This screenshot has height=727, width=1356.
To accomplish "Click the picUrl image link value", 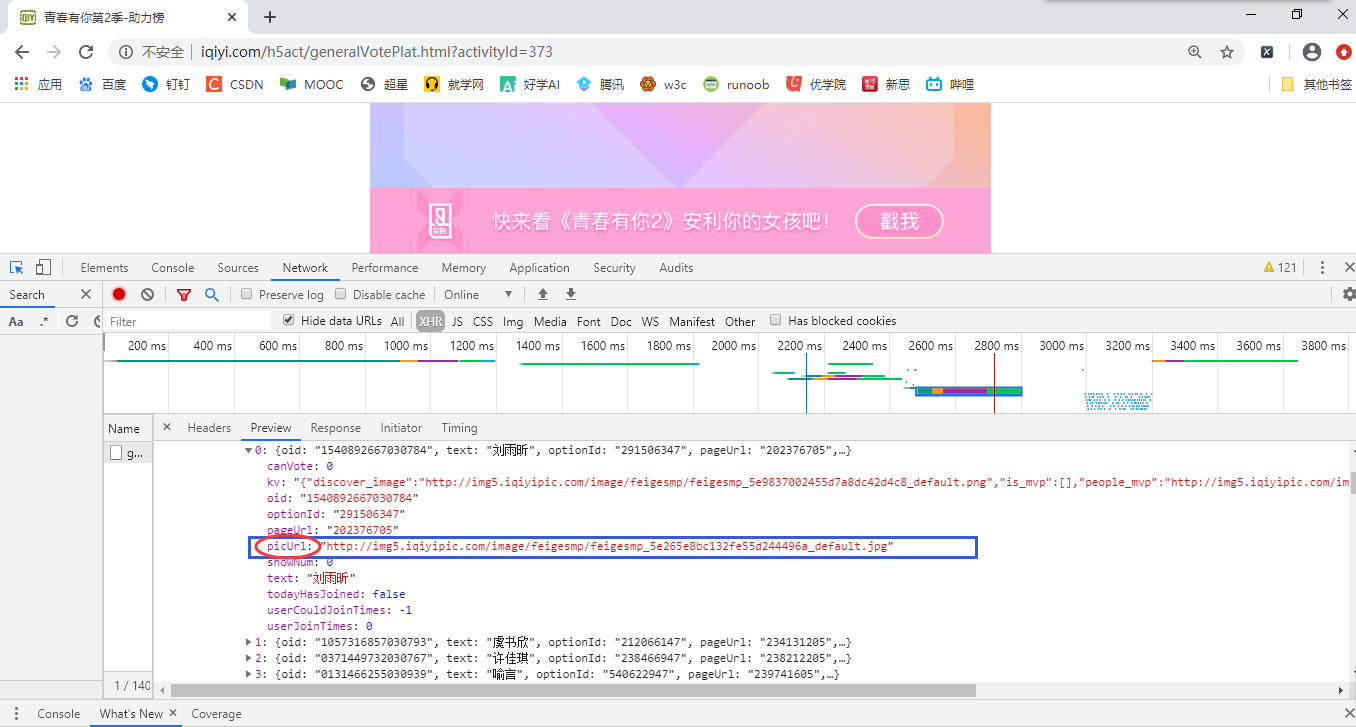I will click(605, 546).
